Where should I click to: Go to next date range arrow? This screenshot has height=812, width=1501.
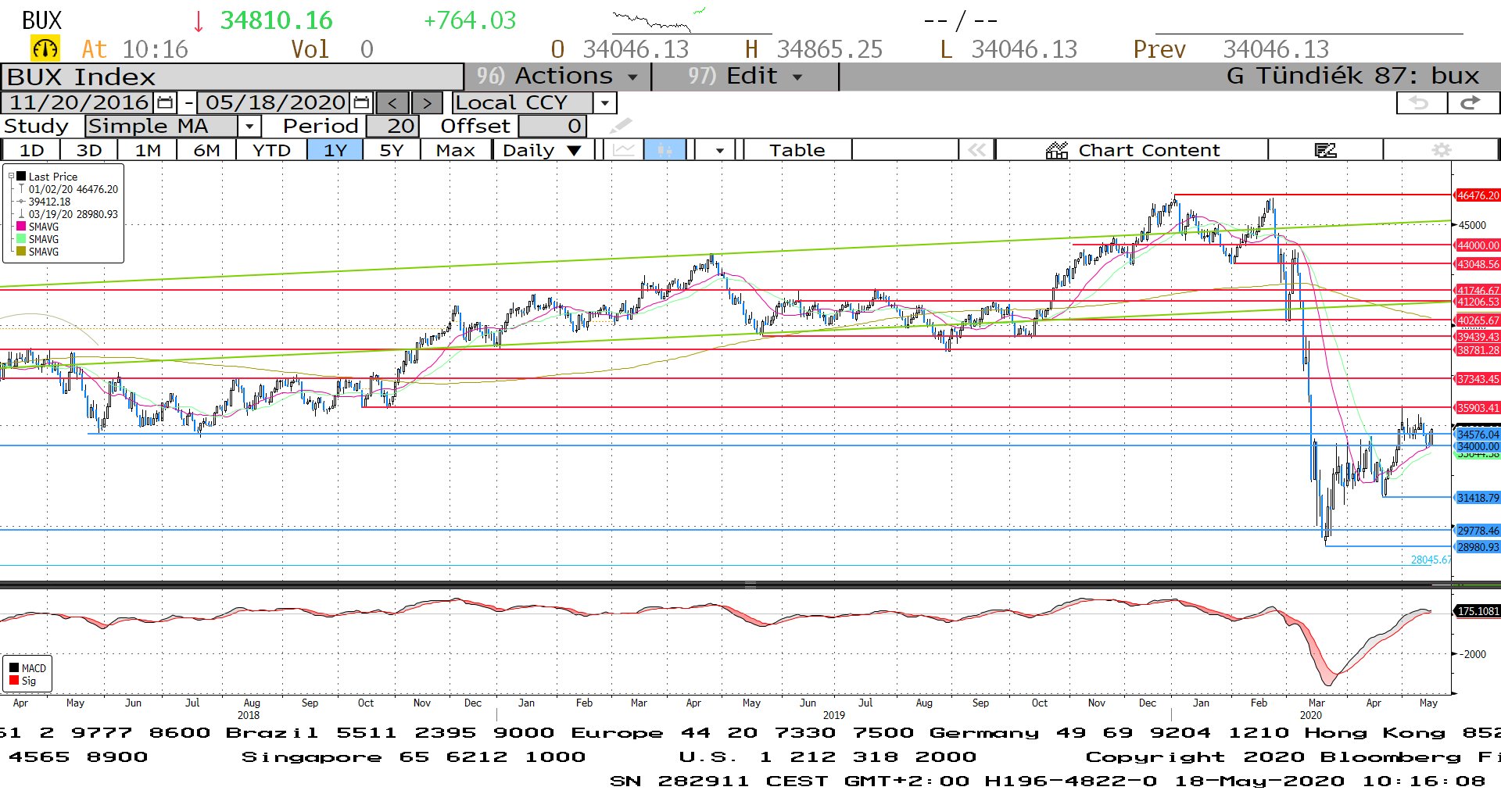pyautogui.click(x=427, y=103)
